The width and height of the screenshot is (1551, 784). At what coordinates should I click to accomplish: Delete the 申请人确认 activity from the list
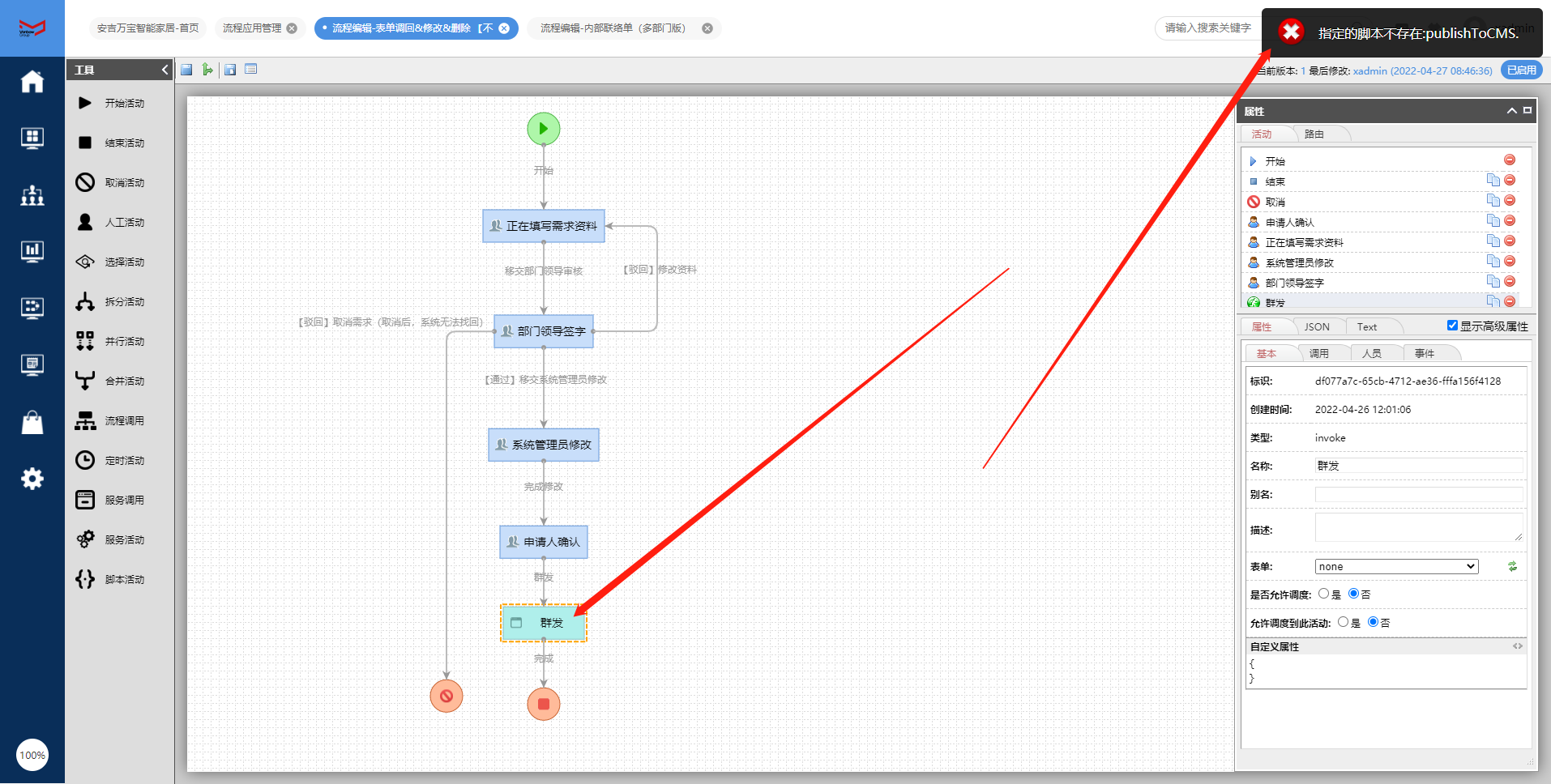[1510, 220]
